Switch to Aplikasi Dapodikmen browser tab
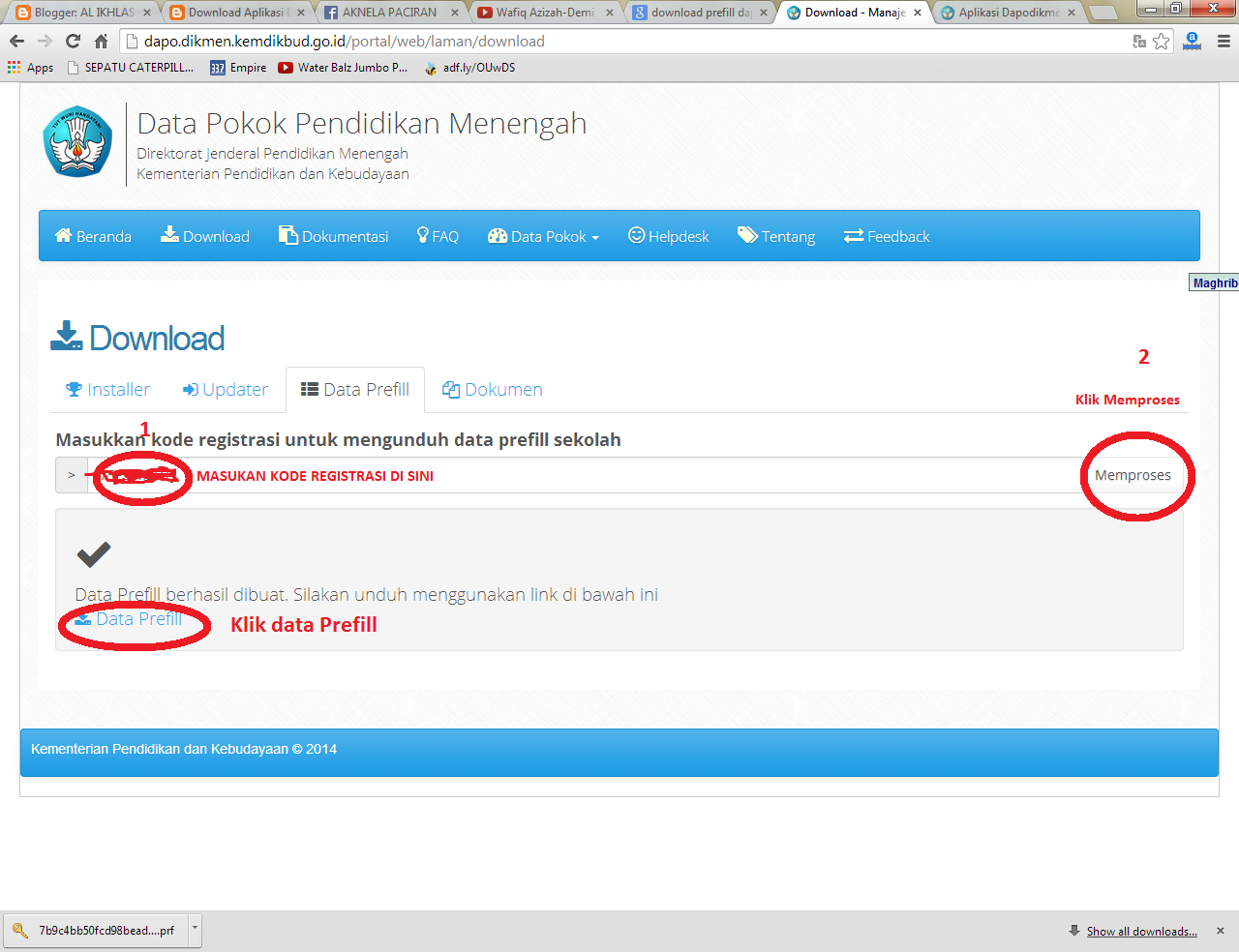The width and height of the screenshot is (1239, 952). pyautogui.click(x=1008, y=13)
